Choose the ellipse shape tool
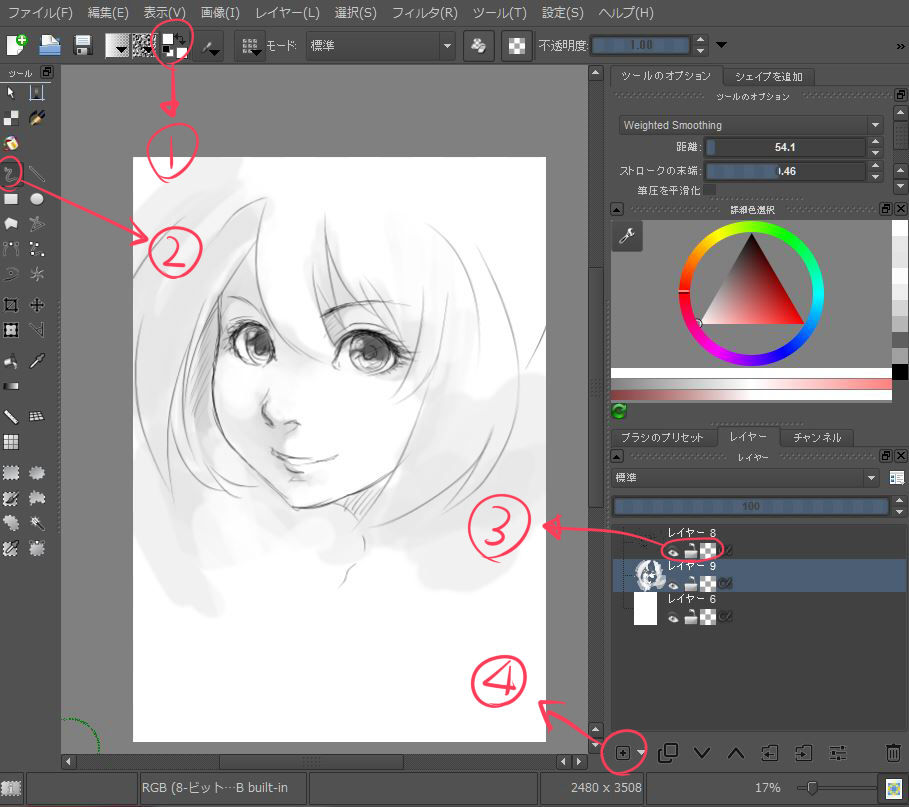Viewport: 909px width, 807px height. click(37, 198)
